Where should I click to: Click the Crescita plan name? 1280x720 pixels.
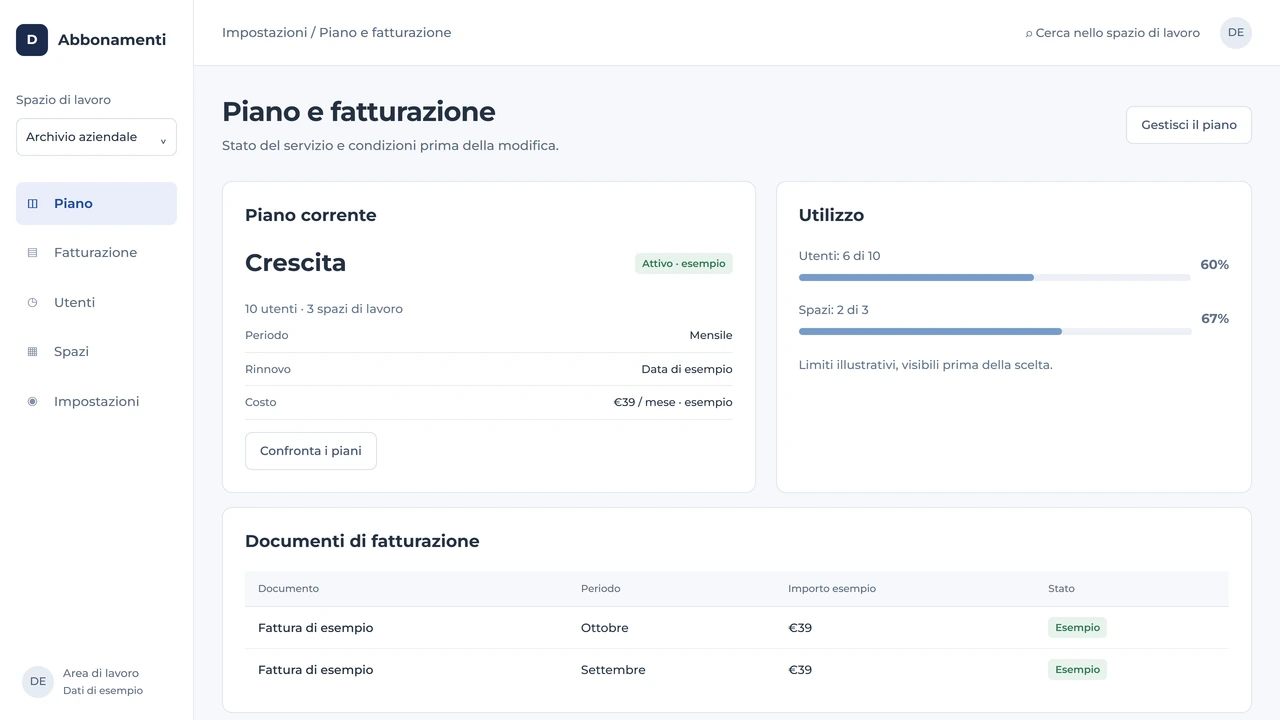pyautogui.click(x=296, y=263)
